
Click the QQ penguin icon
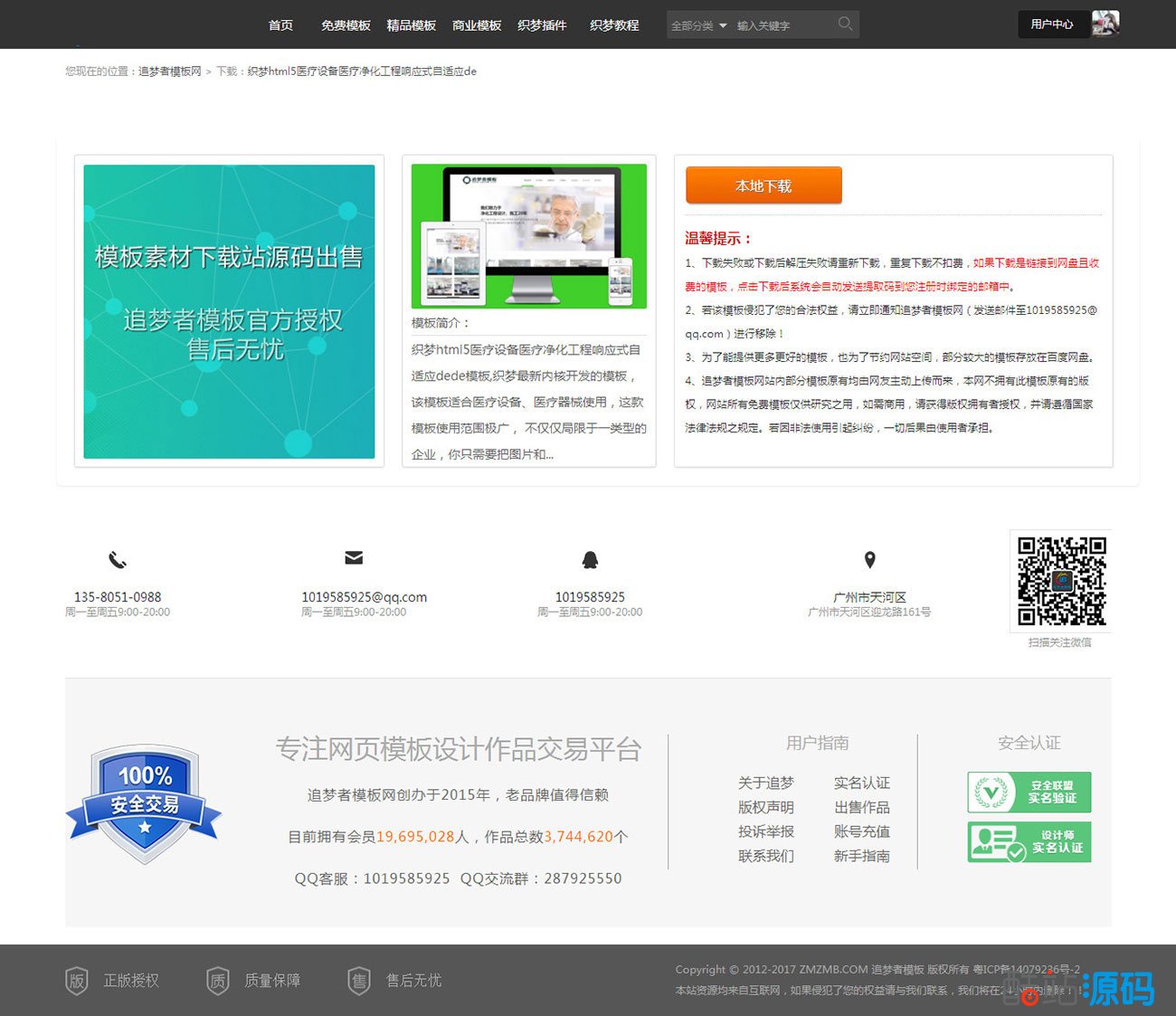coord(590,560)
